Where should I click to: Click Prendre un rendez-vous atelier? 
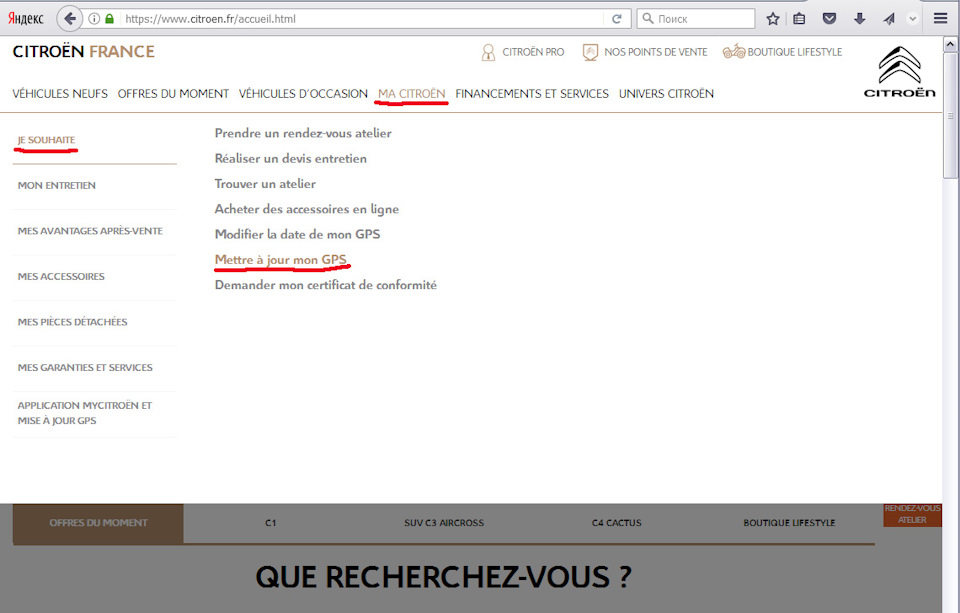[303, 134]
